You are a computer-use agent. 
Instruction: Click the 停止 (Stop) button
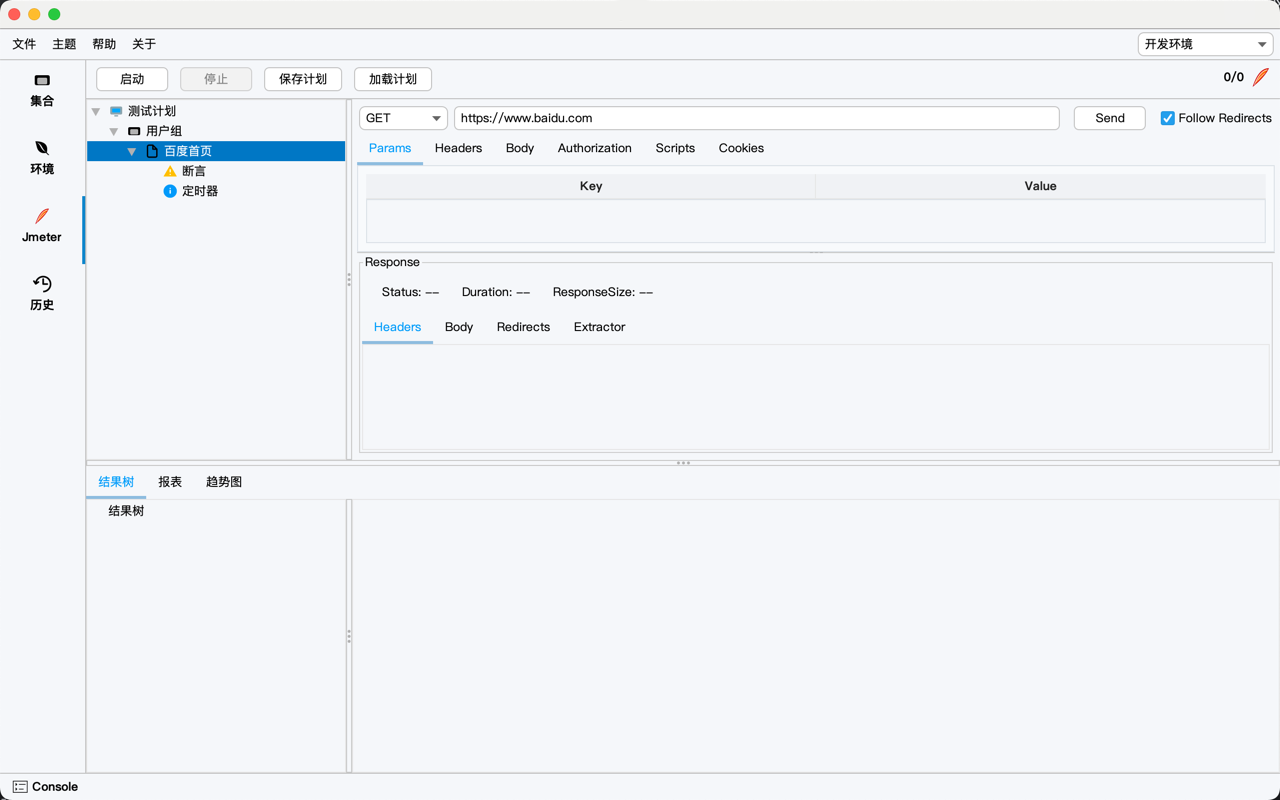(x=216, y=79)
